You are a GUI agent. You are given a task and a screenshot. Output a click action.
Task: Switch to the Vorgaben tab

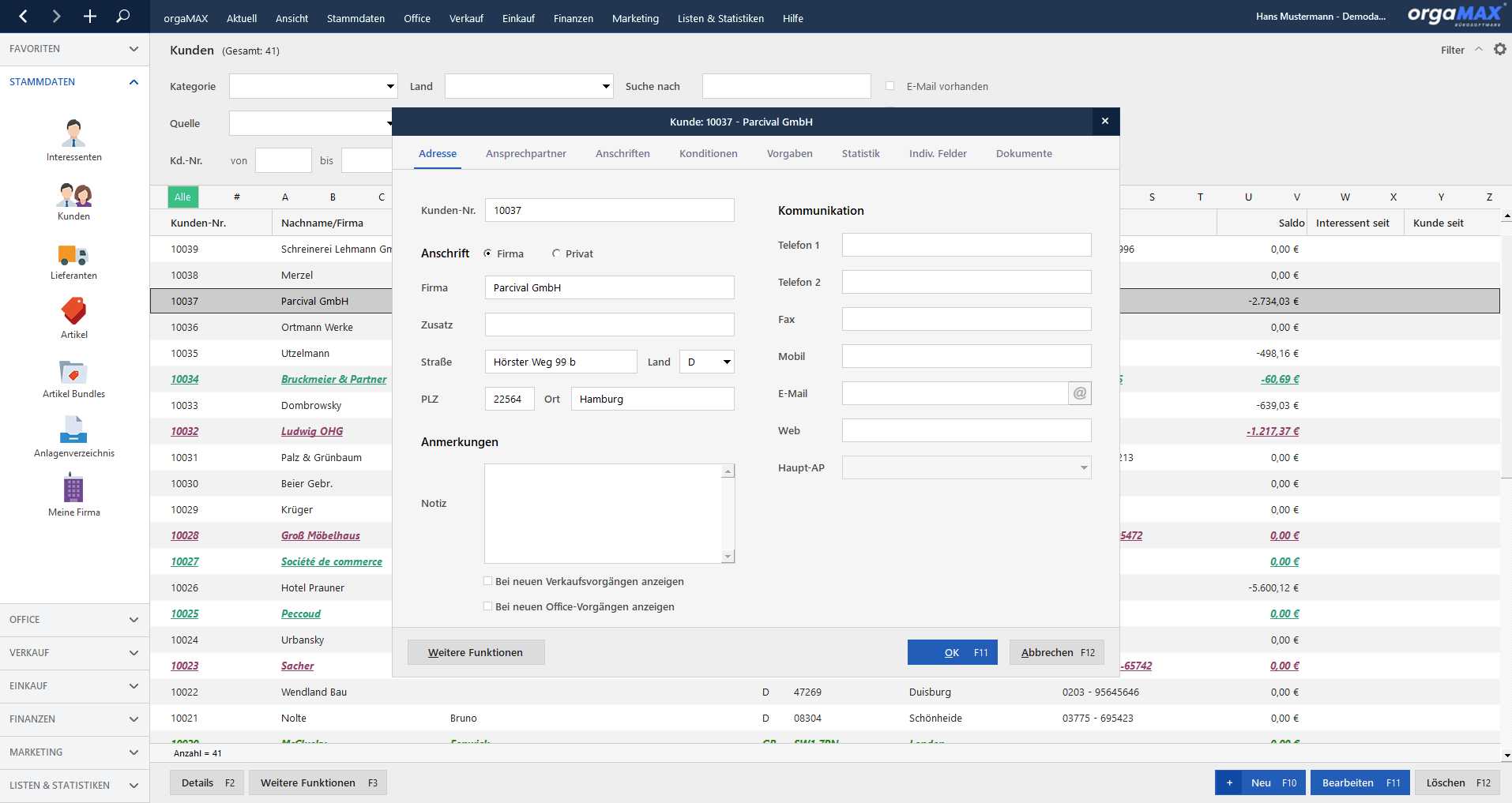[790, 153]
